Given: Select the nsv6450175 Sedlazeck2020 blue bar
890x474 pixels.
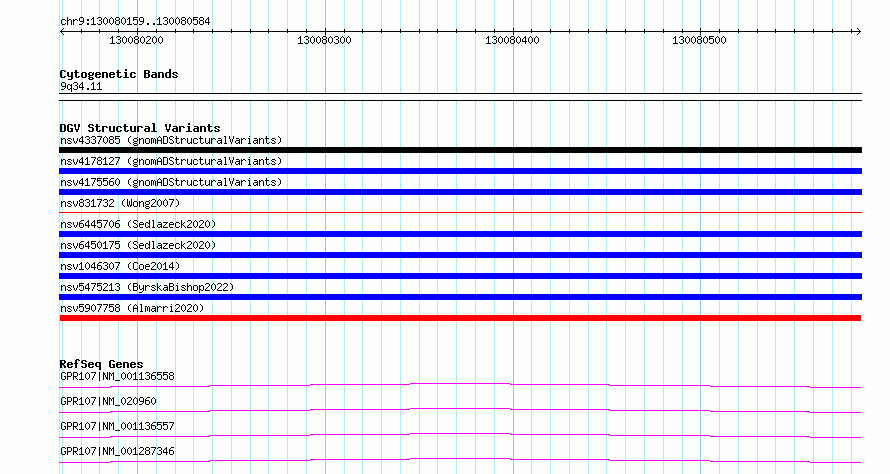Looking at the screenshot, I should point(460,255).
